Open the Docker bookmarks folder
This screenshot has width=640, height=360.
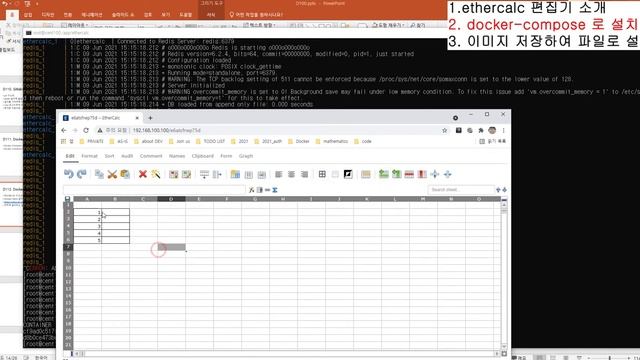pos(299,141)
